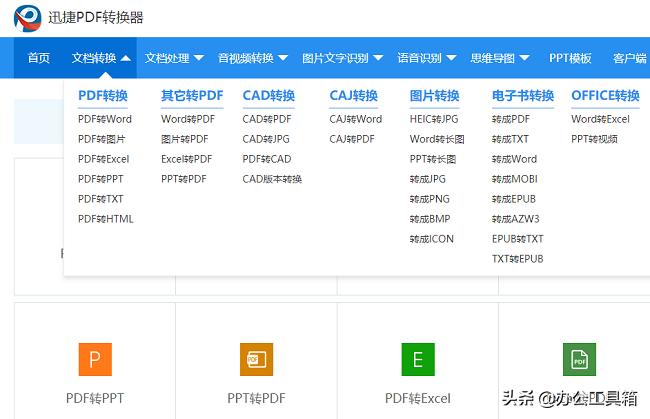
Task: Open Excel转PDF converter
Action: click(x=187, y=159)
